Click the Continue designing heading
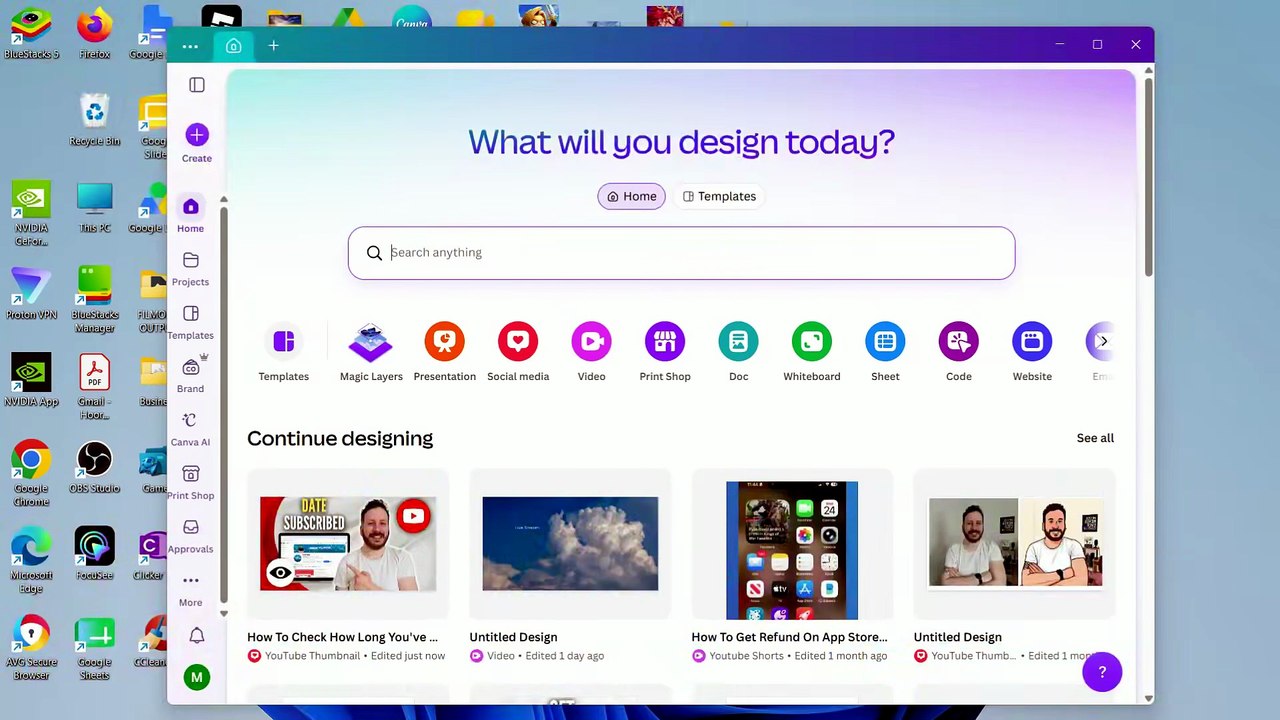 tap(340, 438)
